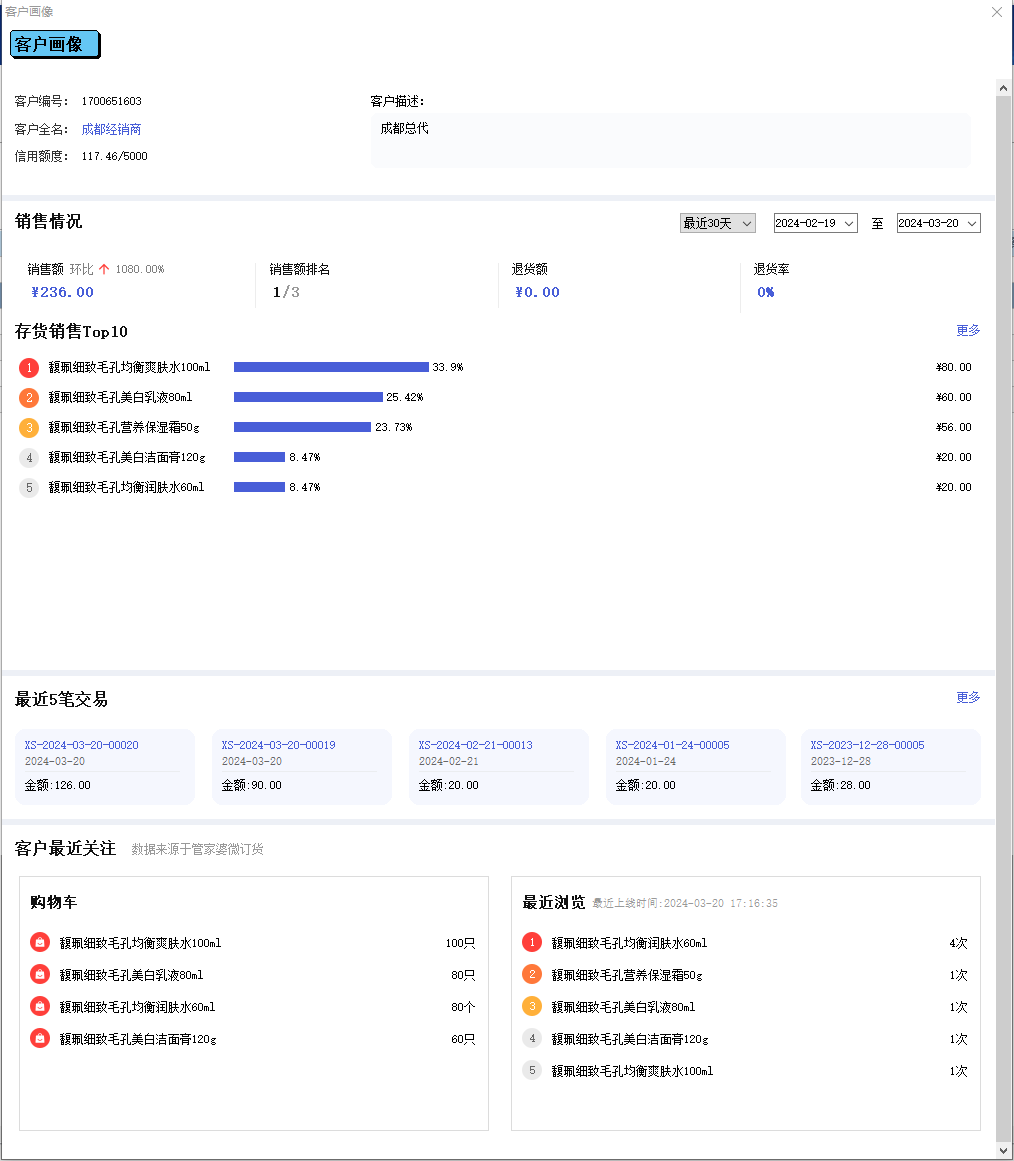Click rank 1 badge in 最近浏览 list
The width and height of the screenshot is (1014, 1161).
point(532,943)
